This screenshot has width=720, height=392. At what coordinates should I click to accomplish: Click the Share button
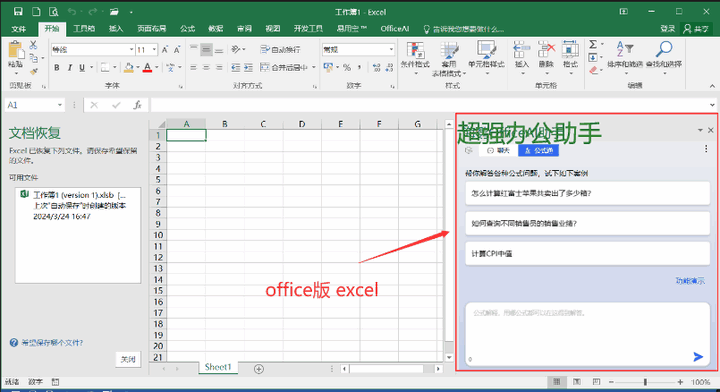point(697,29)
